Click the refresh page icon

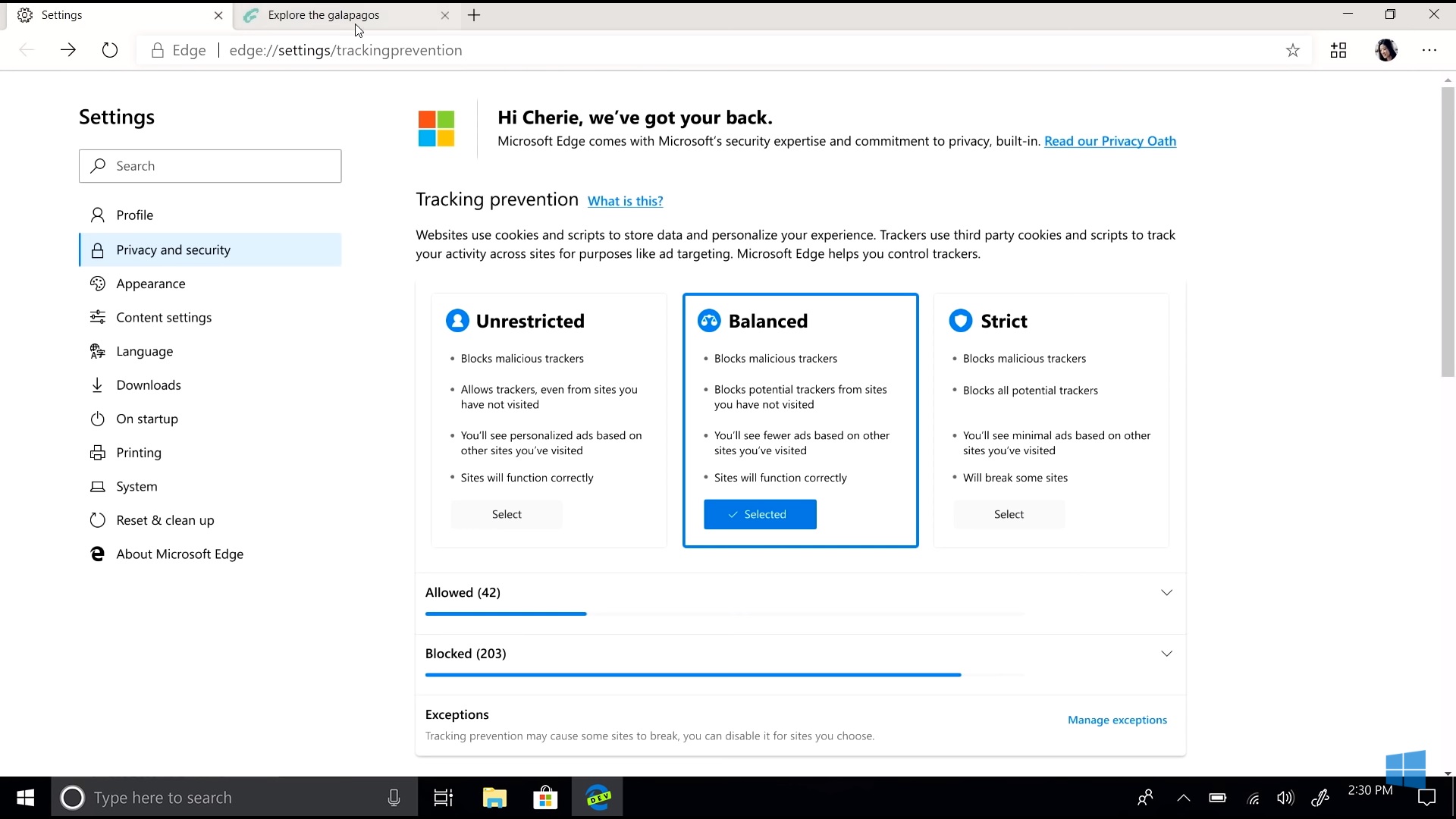110,50
